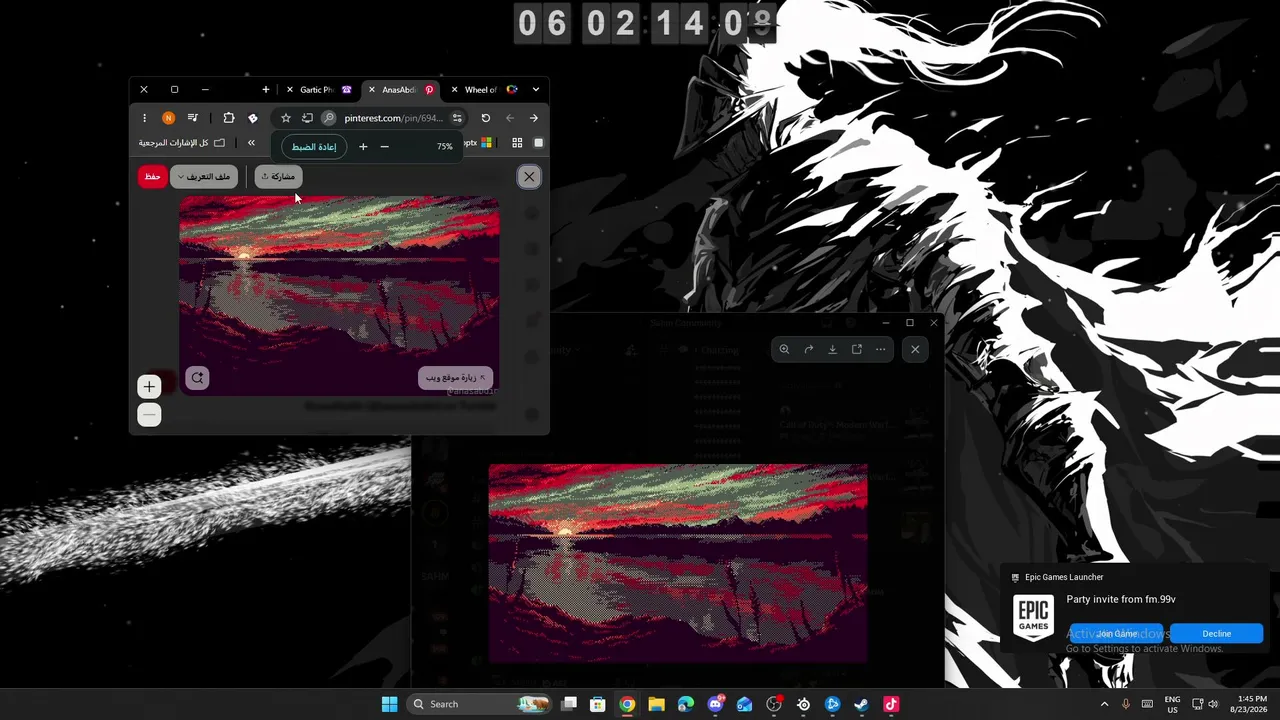Decline the Epic Games party invite
Screen dimensions: 1280x720
pos(1217,634)
